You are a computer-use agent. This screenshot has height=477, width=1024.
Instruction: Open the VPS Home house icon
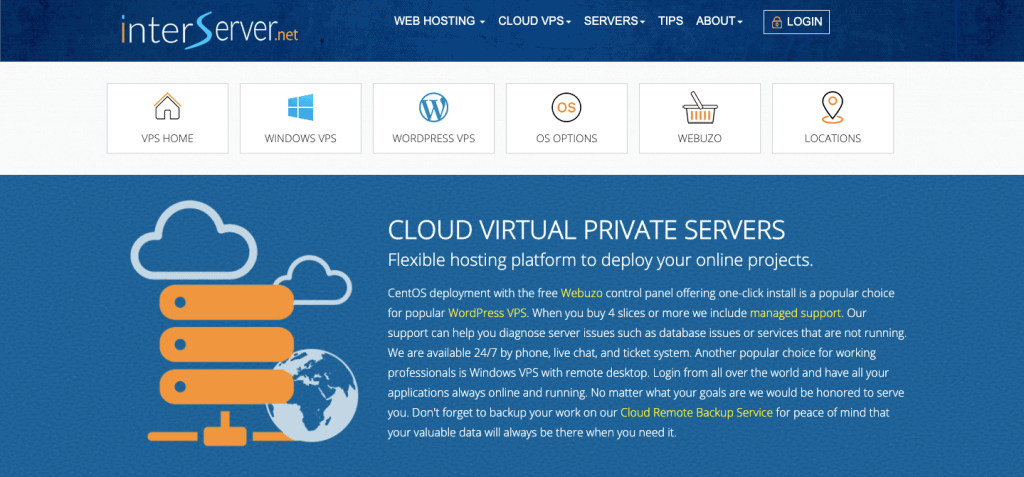tap(167, 107)
